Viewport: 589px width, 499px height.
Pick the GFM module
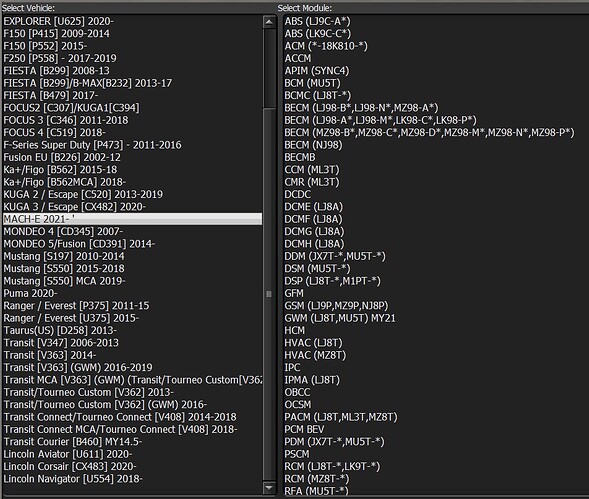(x=294, y=293)
